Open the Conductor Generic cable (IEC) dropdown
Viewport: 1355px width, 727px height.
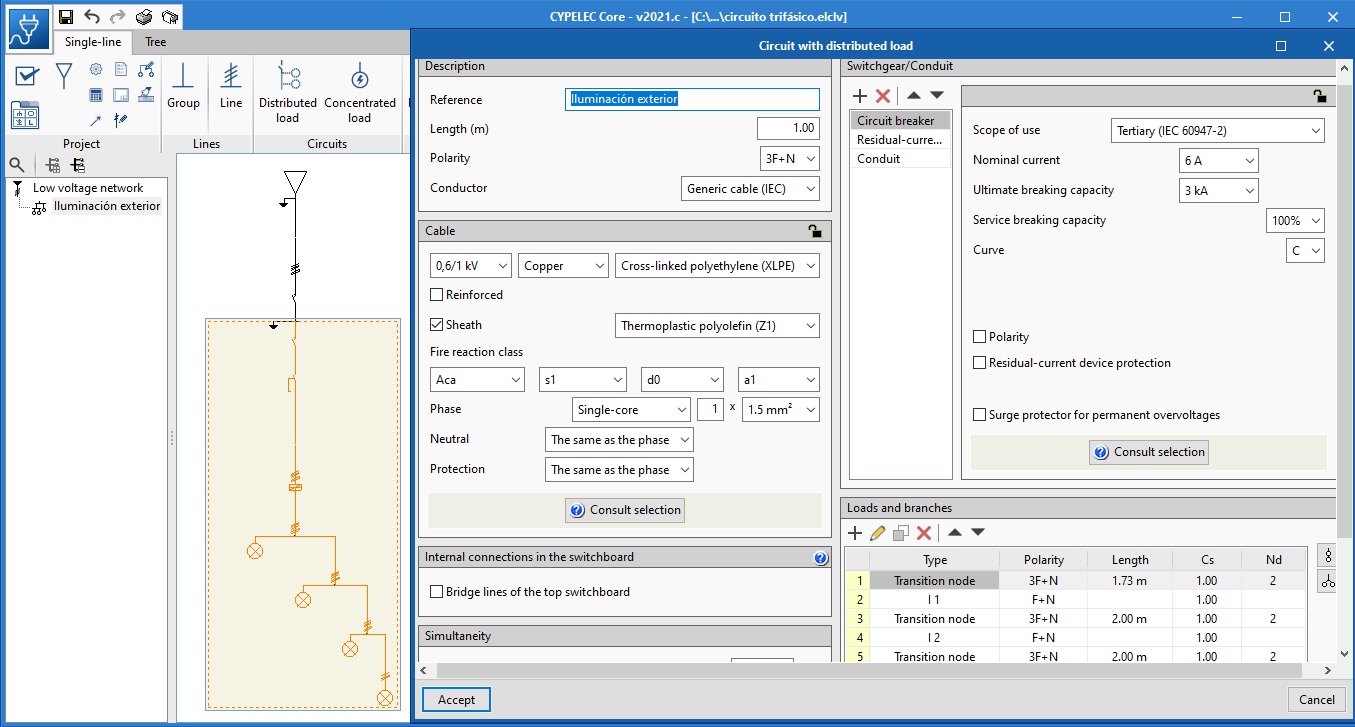click(750, 189)
